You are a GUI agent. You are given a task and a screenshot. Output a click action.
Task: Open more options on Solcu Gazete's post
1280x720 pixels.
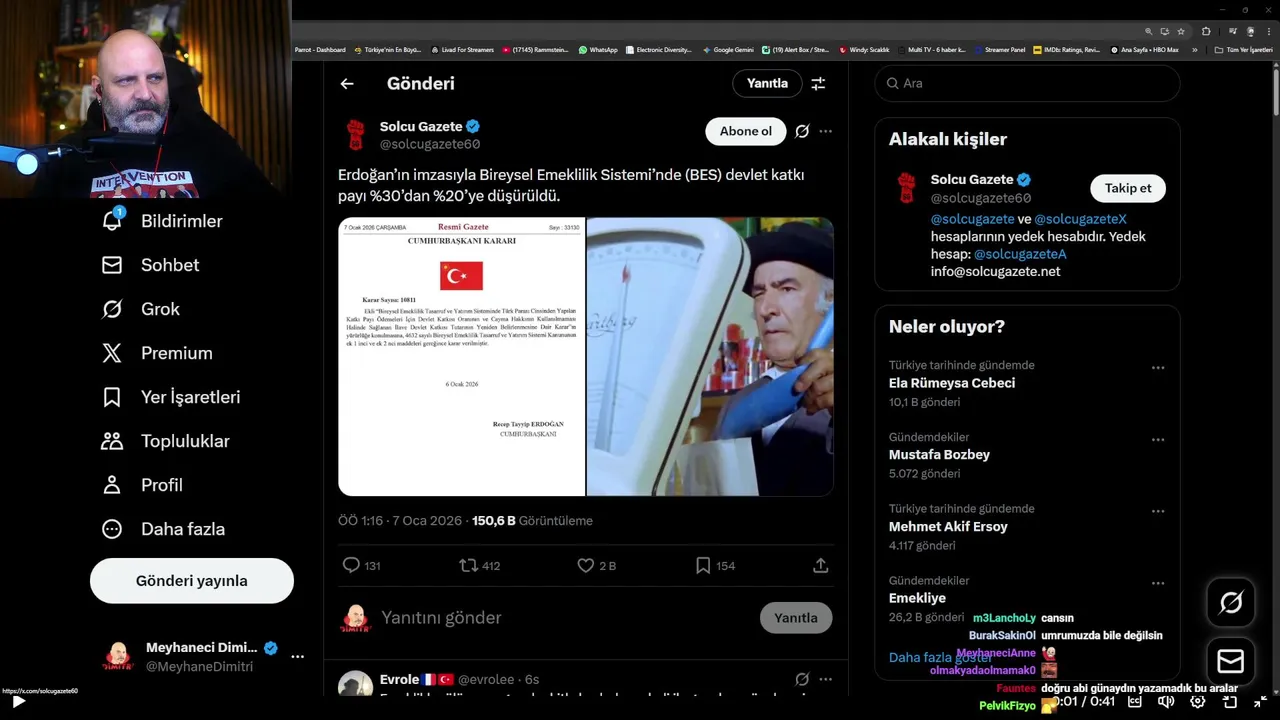click(x=825, y=131)
